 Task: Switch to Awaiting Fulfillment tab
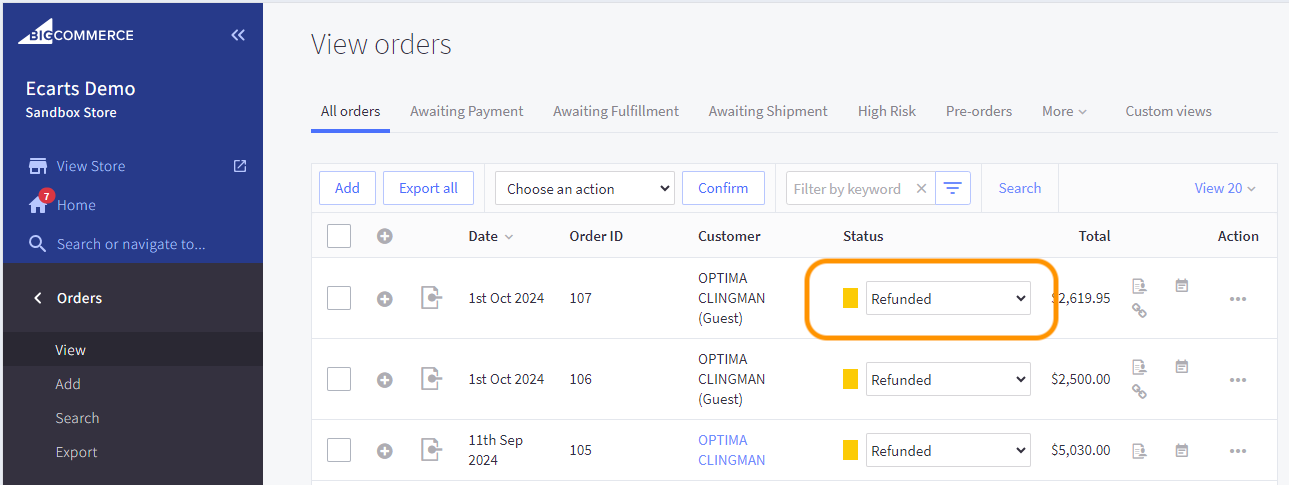pyautogui.click(x=616, y=111)
